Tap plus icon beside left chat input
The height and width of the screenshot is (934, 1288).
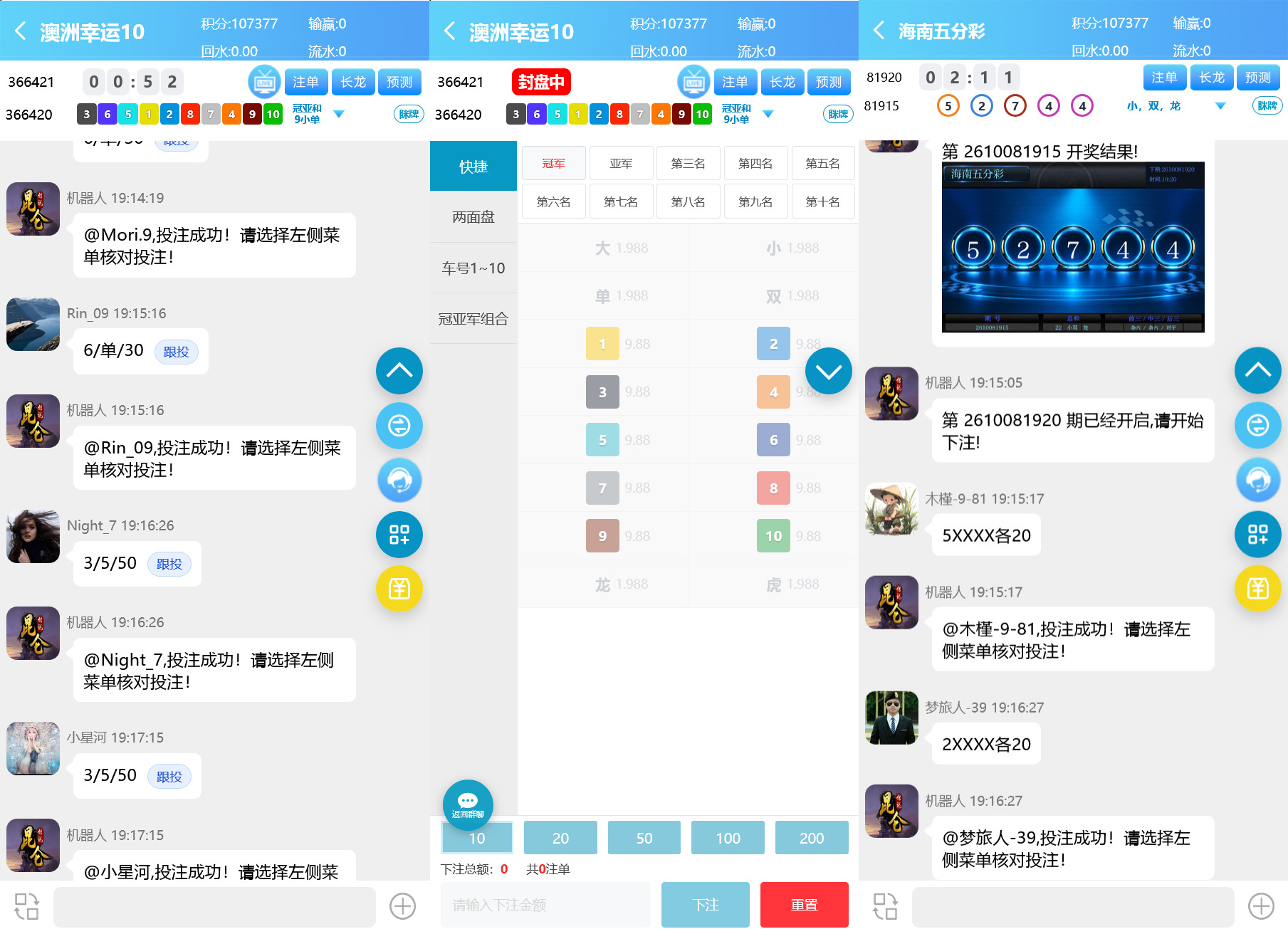point(403,906)
